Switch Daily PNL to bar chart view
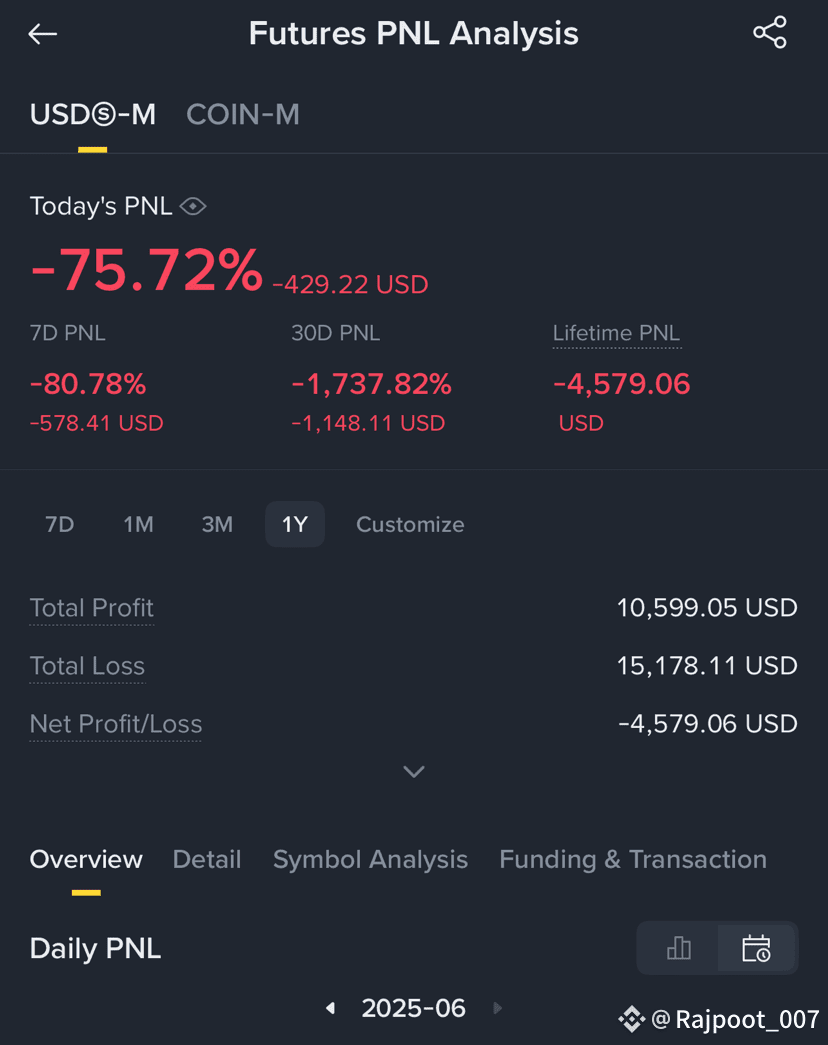Image resolution: width=828 pixels, height=1045 pixels. click(678, 948)
